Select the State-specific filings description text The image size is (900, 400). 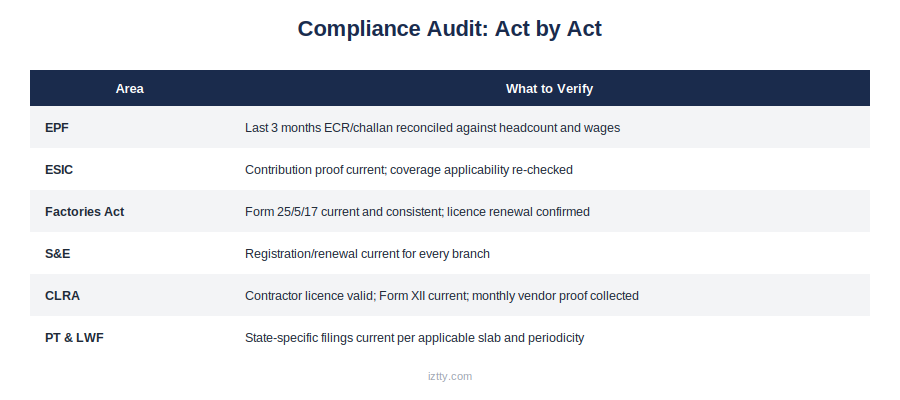click(x=414, y=337)
